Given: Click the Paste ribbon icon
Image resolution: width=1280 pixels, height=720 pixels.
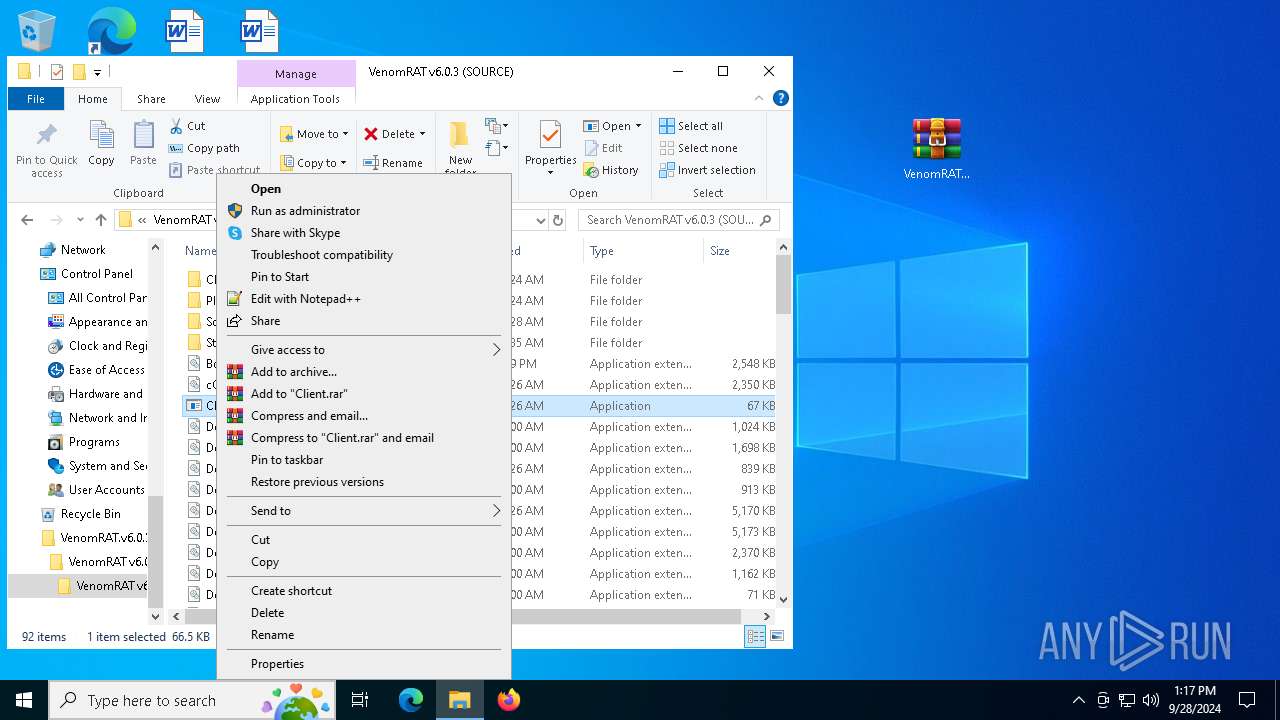Looking at the screenshot, I should pyautogui.click(x=143, y=144).
